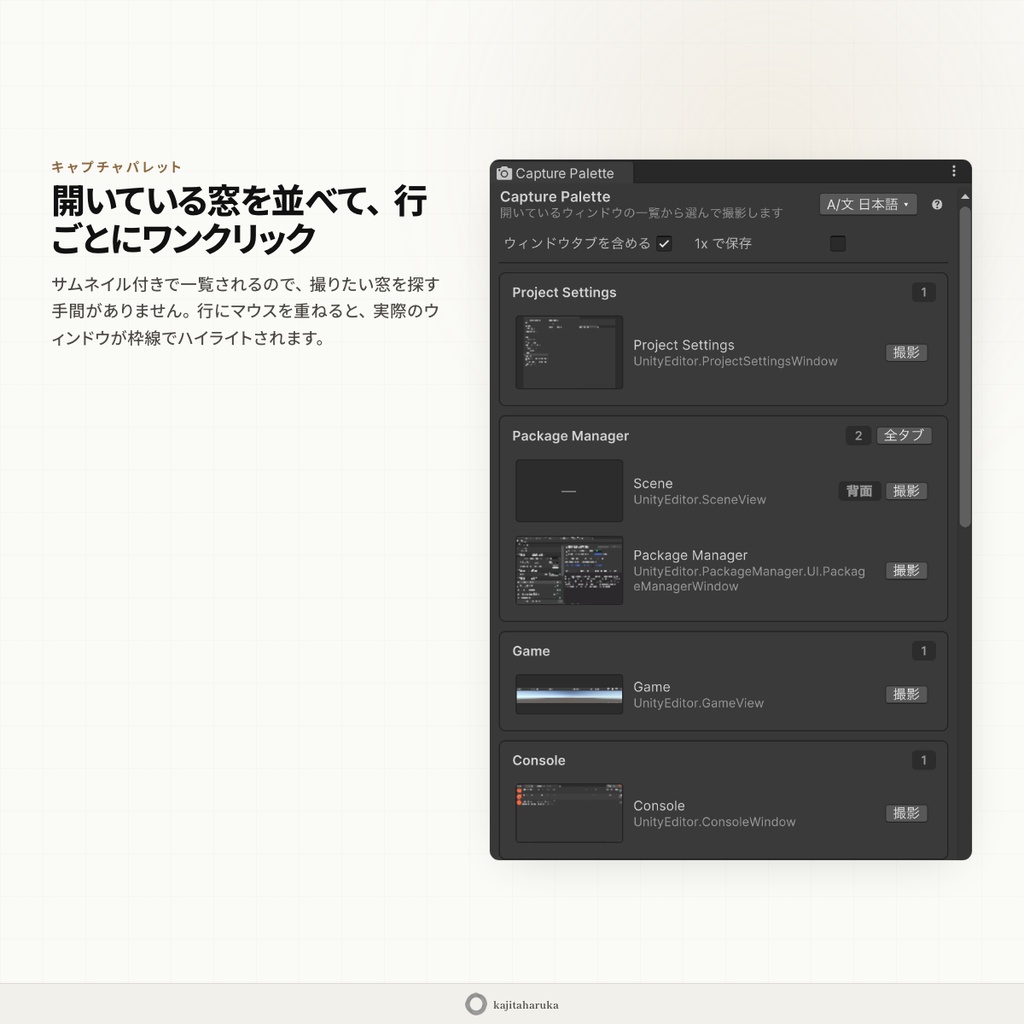The height and width of the screenshot is (1024, 1024).
Task: Click the Package Manager window thumbnail
Action: click(569, 571)
